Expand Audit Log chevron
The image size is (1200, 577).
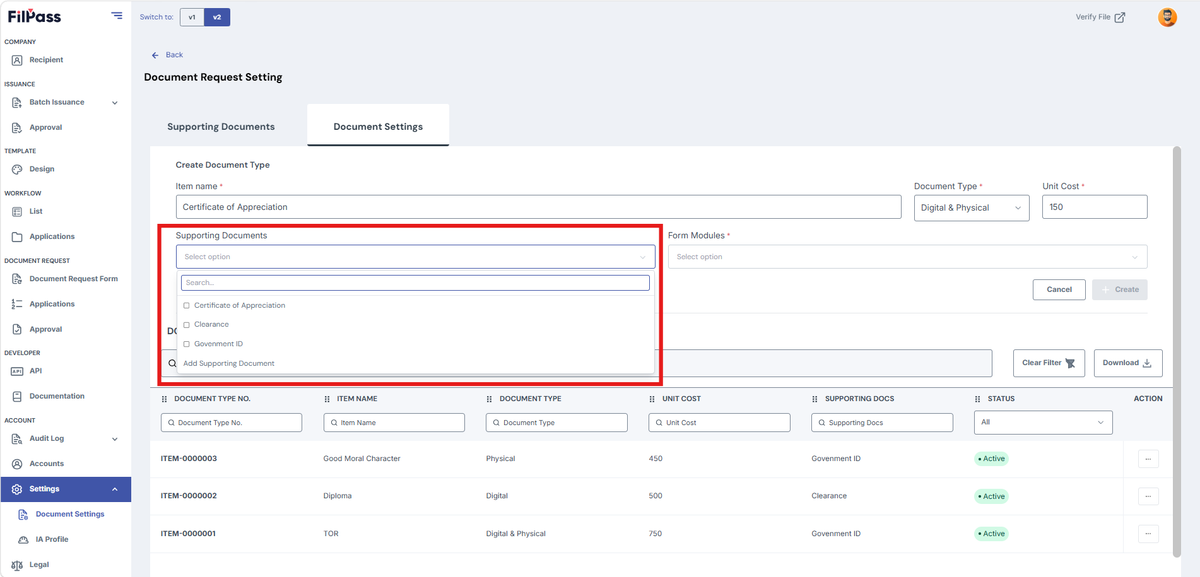pyautogui.click(x=114, y=439)
